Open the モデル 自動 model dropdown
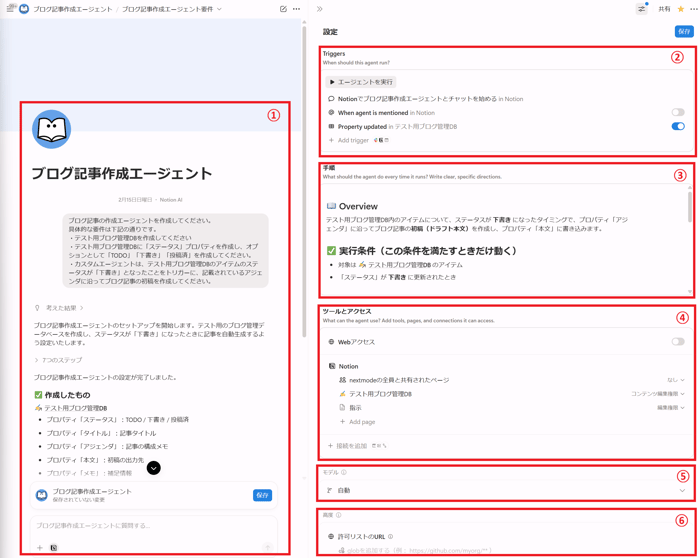This screenshot has width=700, height=558. [x=506, y=490]
